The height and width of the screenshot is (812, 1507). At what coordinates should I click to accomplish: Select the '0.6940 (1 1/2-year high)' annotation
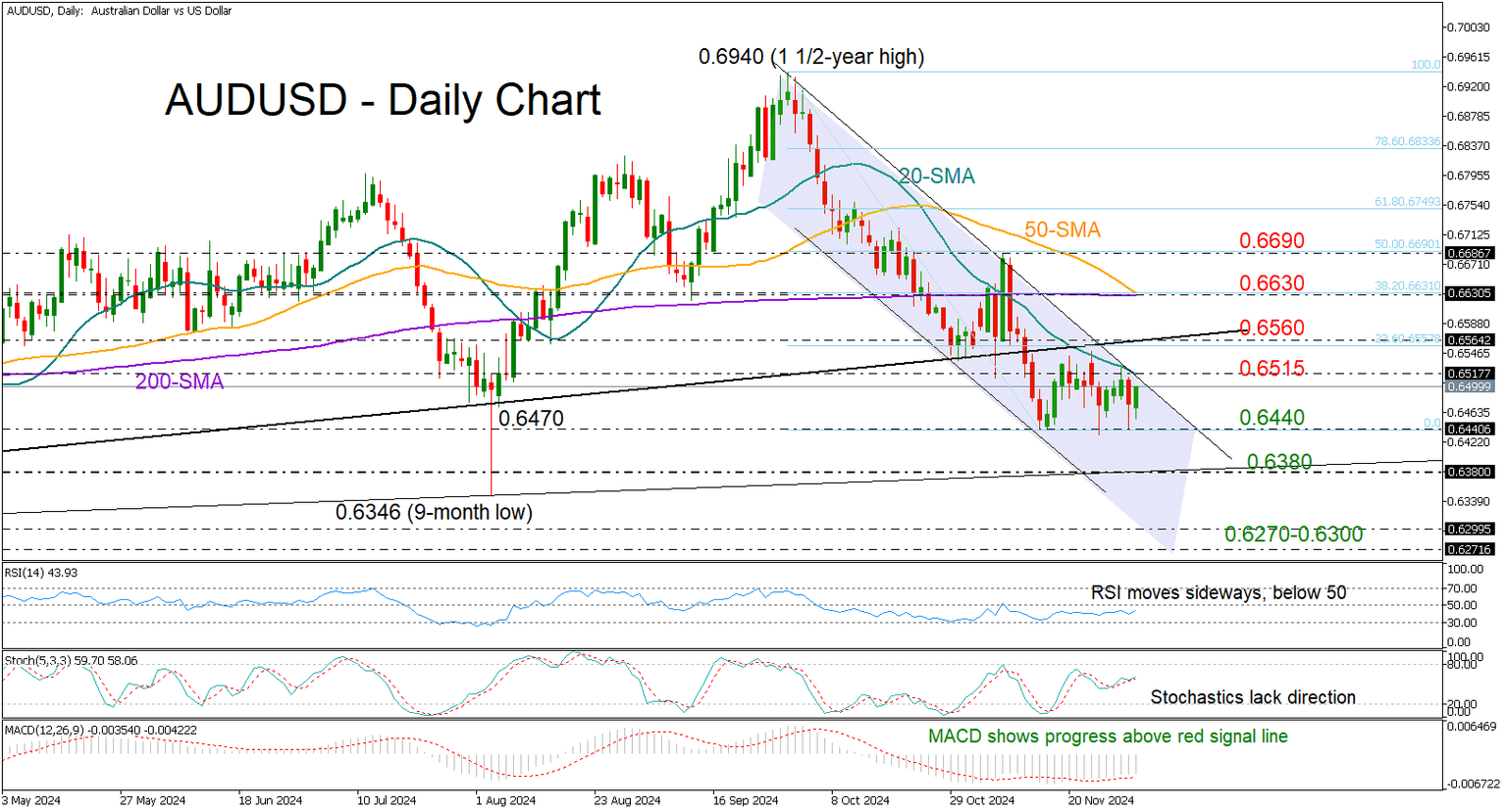(811, 57)
